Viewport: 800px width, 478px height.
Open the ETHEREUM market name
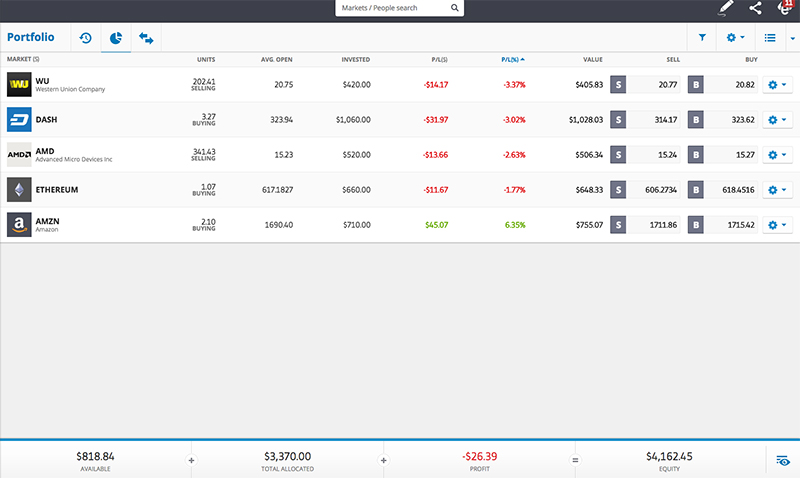[x=57, y=190]
